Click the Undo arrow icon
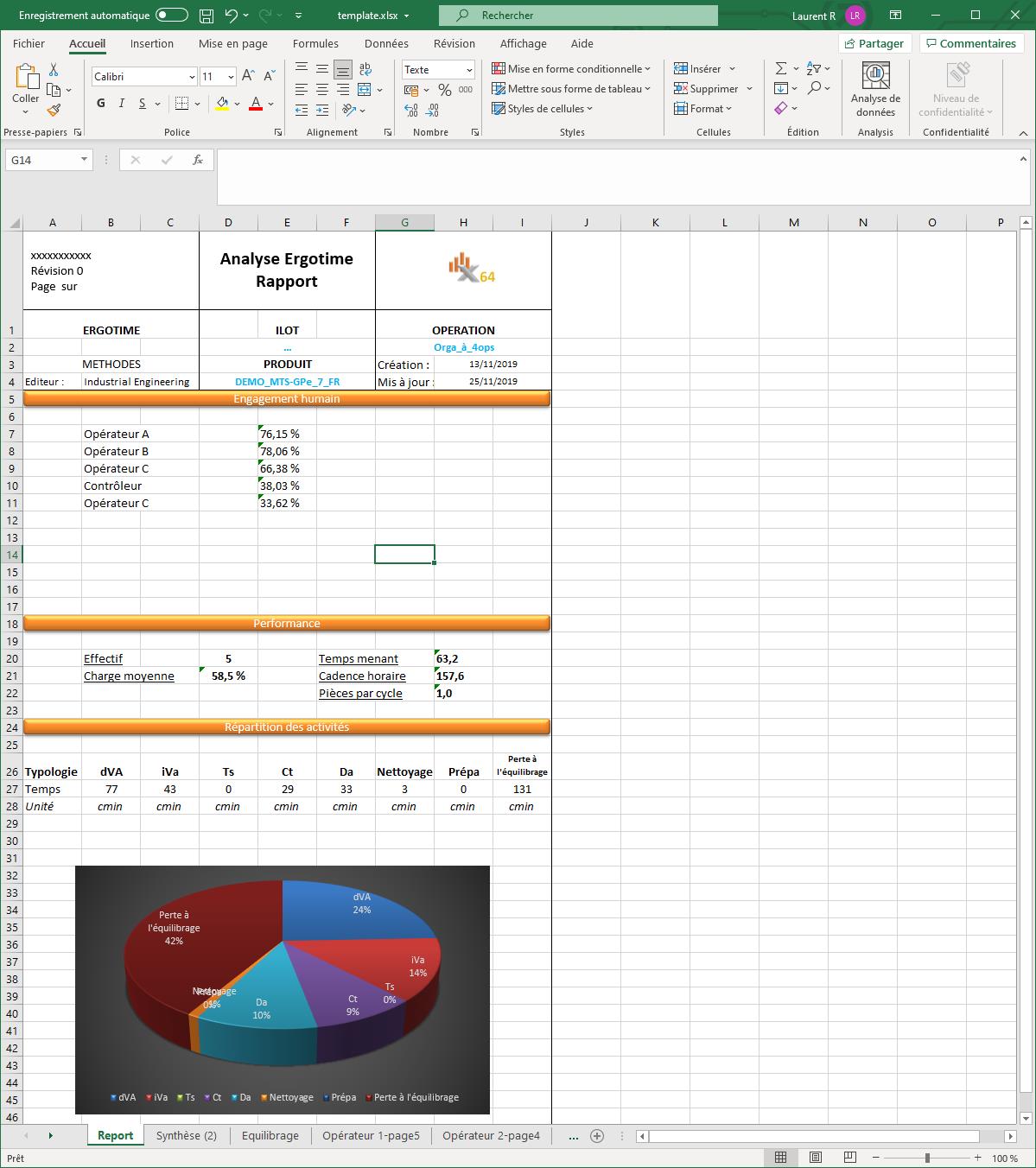1036x1168 pixels. coord(231,16)
